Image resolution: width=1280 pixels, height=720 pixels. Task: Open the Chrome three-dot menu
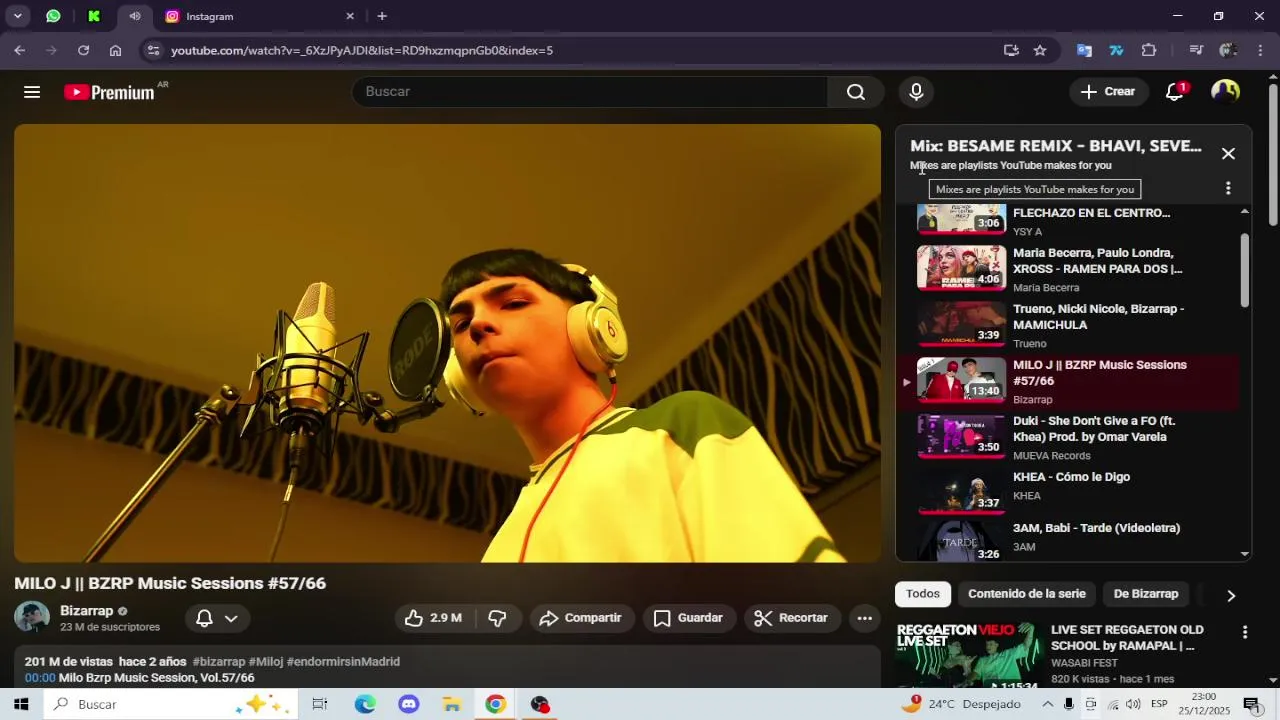[1260, 50]
